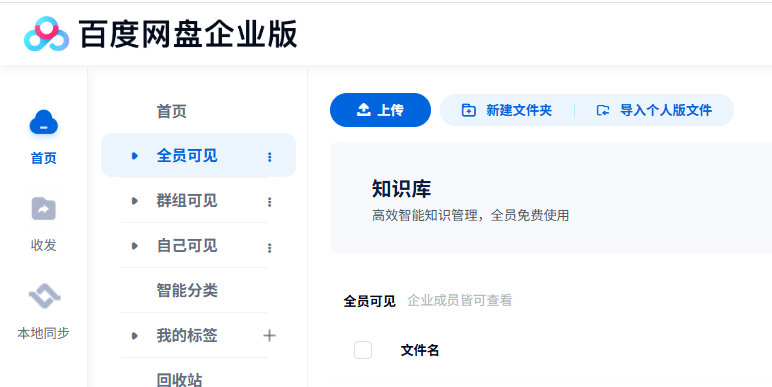Click the 知识库 banner title
The image size is (772, 387).
[x=401, y=189]
